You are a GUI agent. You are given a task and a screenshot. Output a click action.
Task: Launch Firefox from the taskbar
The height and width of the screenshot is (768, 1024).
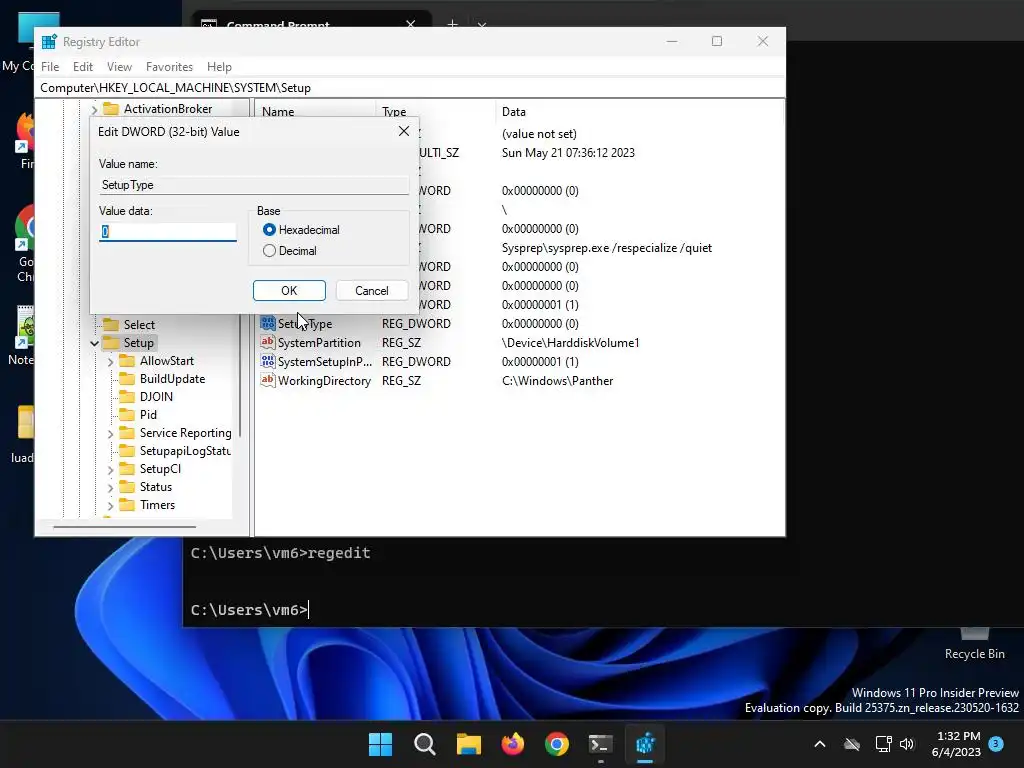[x=513, y=744]
